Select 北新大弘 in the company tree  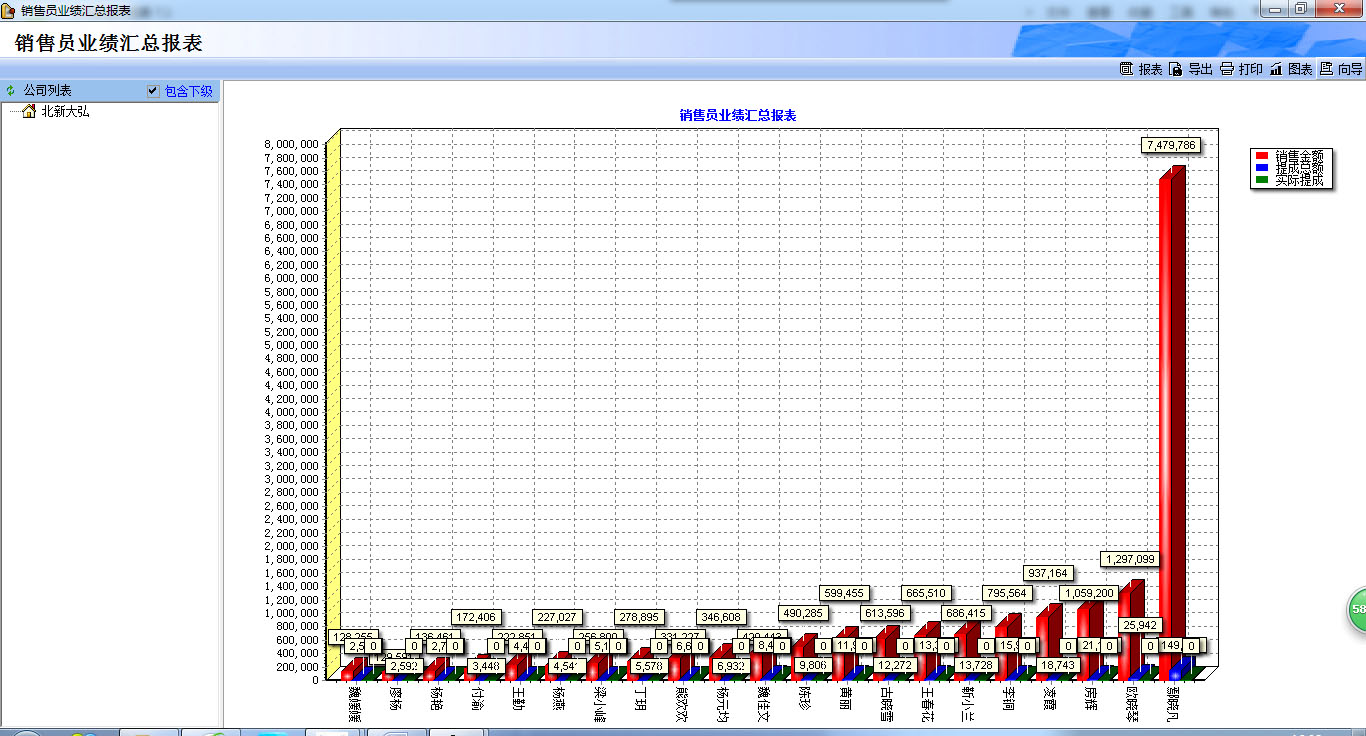click(x=64, y=112)
